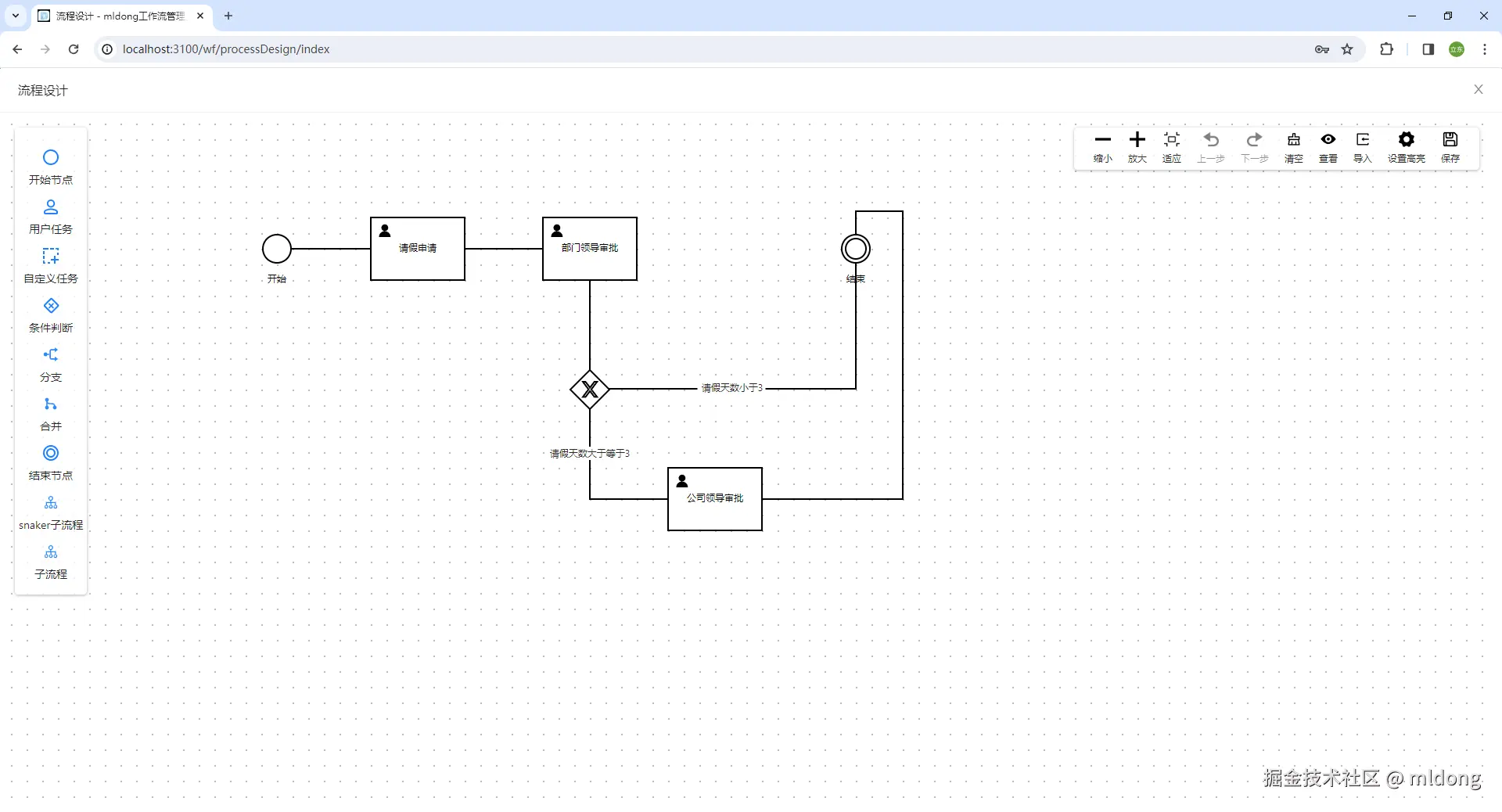Select the 部门领导审批 task node

tap(590, 249)
